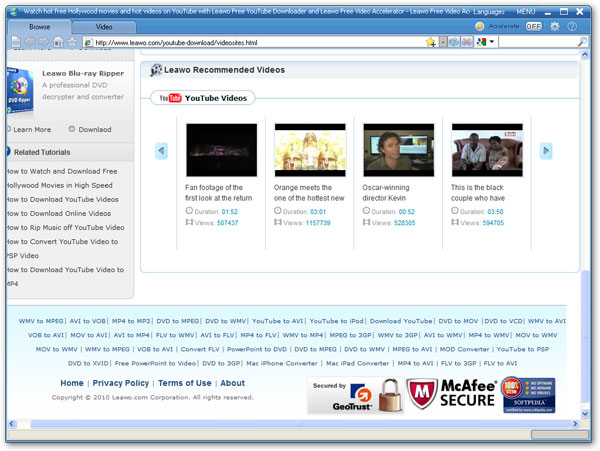This screenshot has height=451, width=600.
Task: Select the YouTube Videos tab
Action: [203, 98]
